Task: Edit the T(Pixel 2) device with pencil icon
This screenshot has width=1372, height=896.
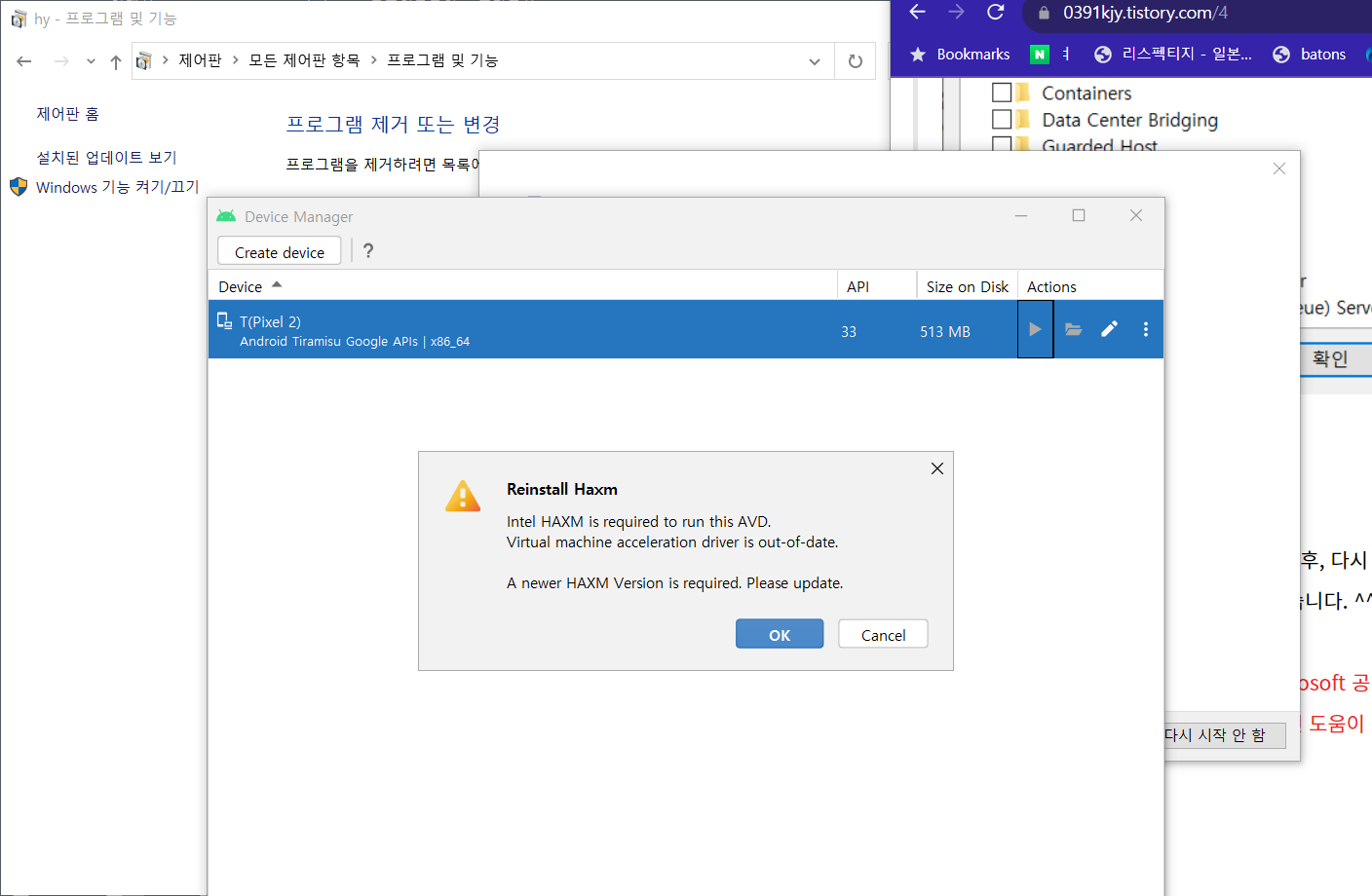Action: [x=1109, y=329]
